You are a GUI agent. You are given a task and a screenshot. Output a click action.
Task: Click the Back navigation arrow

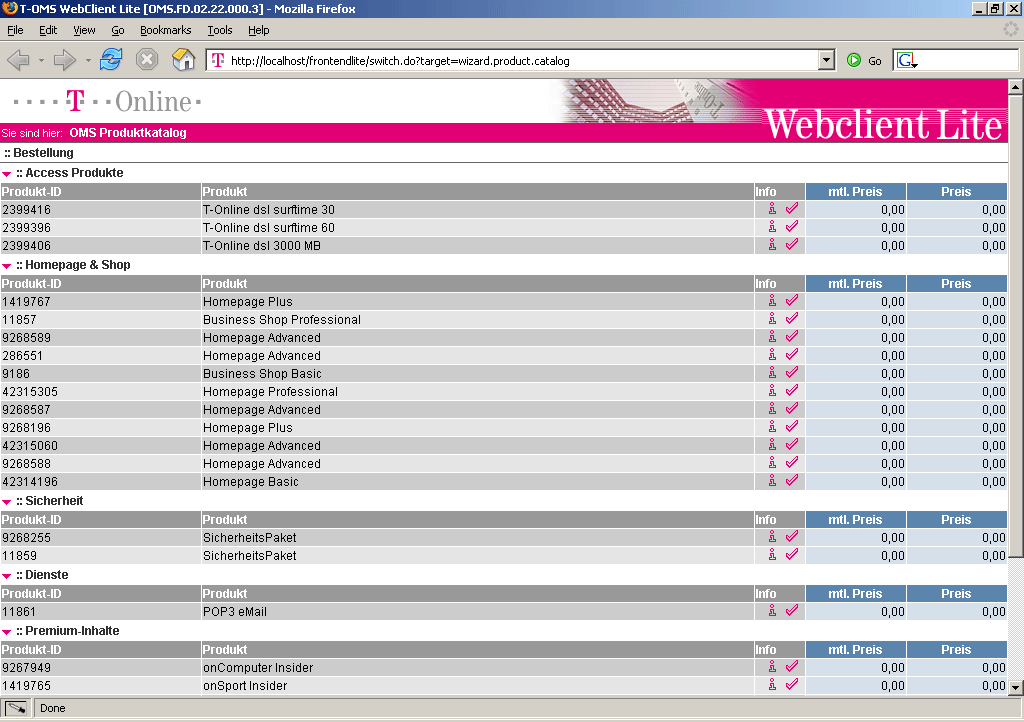(x=18, y=60)
